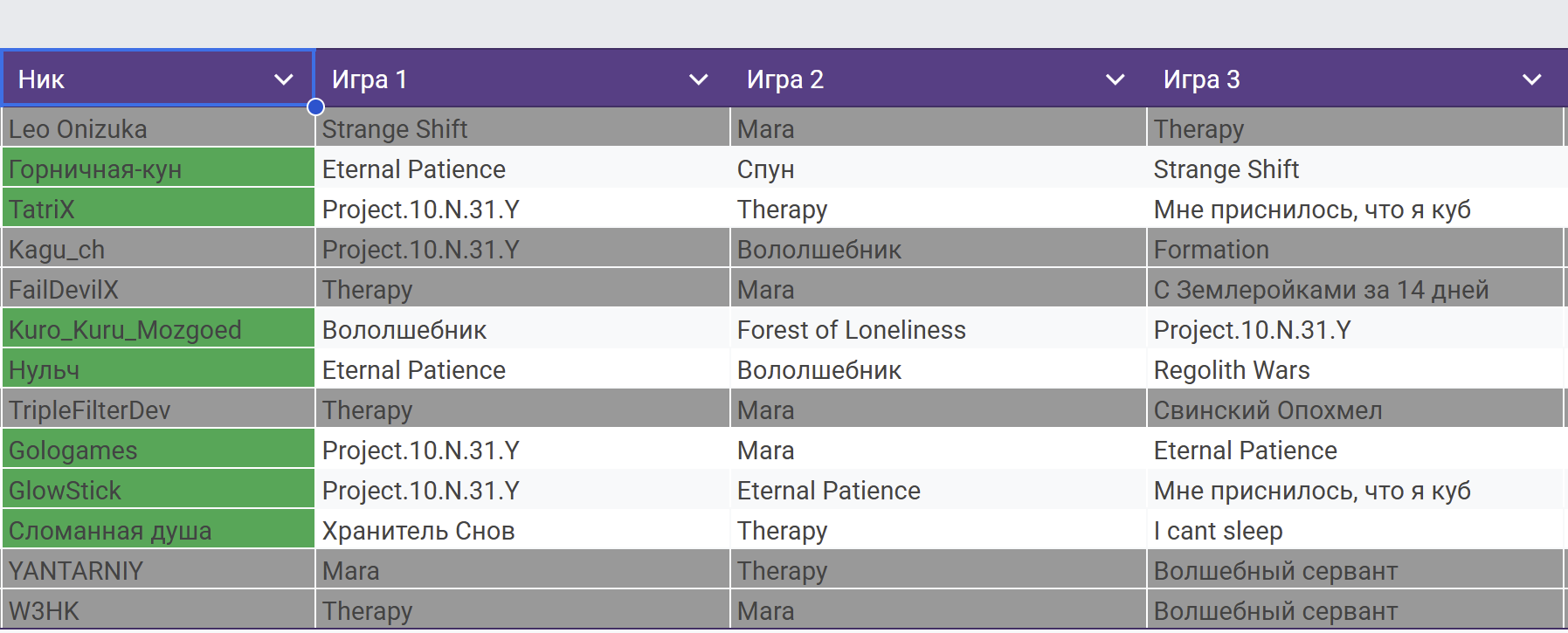Select the green Горничная-кун cell

(157, 169)
